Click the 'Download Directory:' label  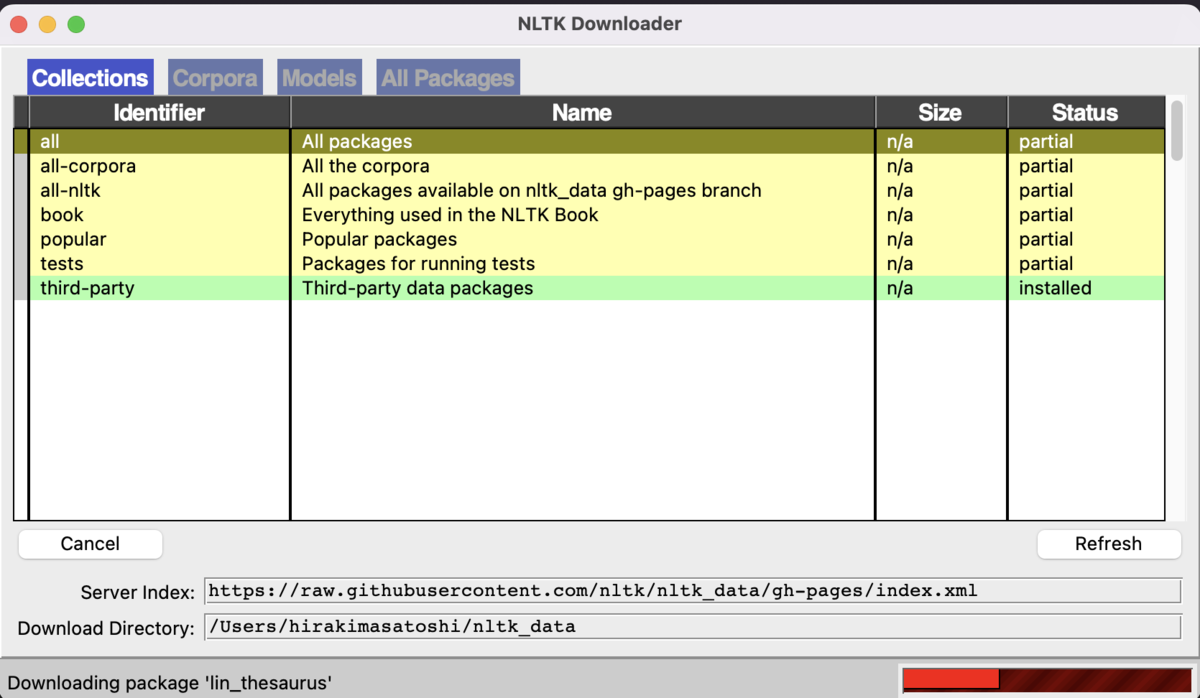(106, 629)
